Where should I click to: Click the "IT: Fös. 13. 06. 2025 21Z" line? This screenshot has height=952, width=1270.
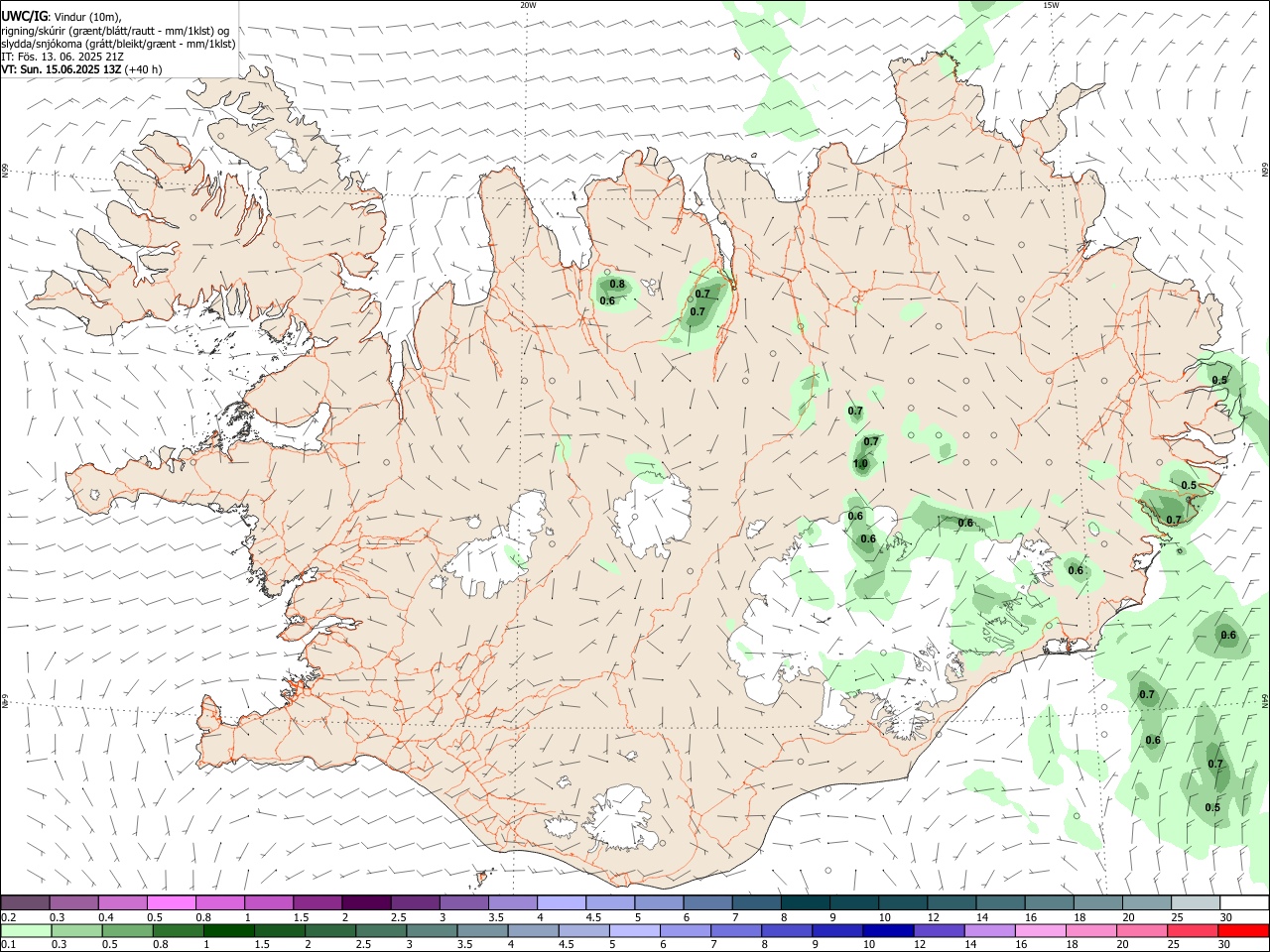click(x=63, y=57)
